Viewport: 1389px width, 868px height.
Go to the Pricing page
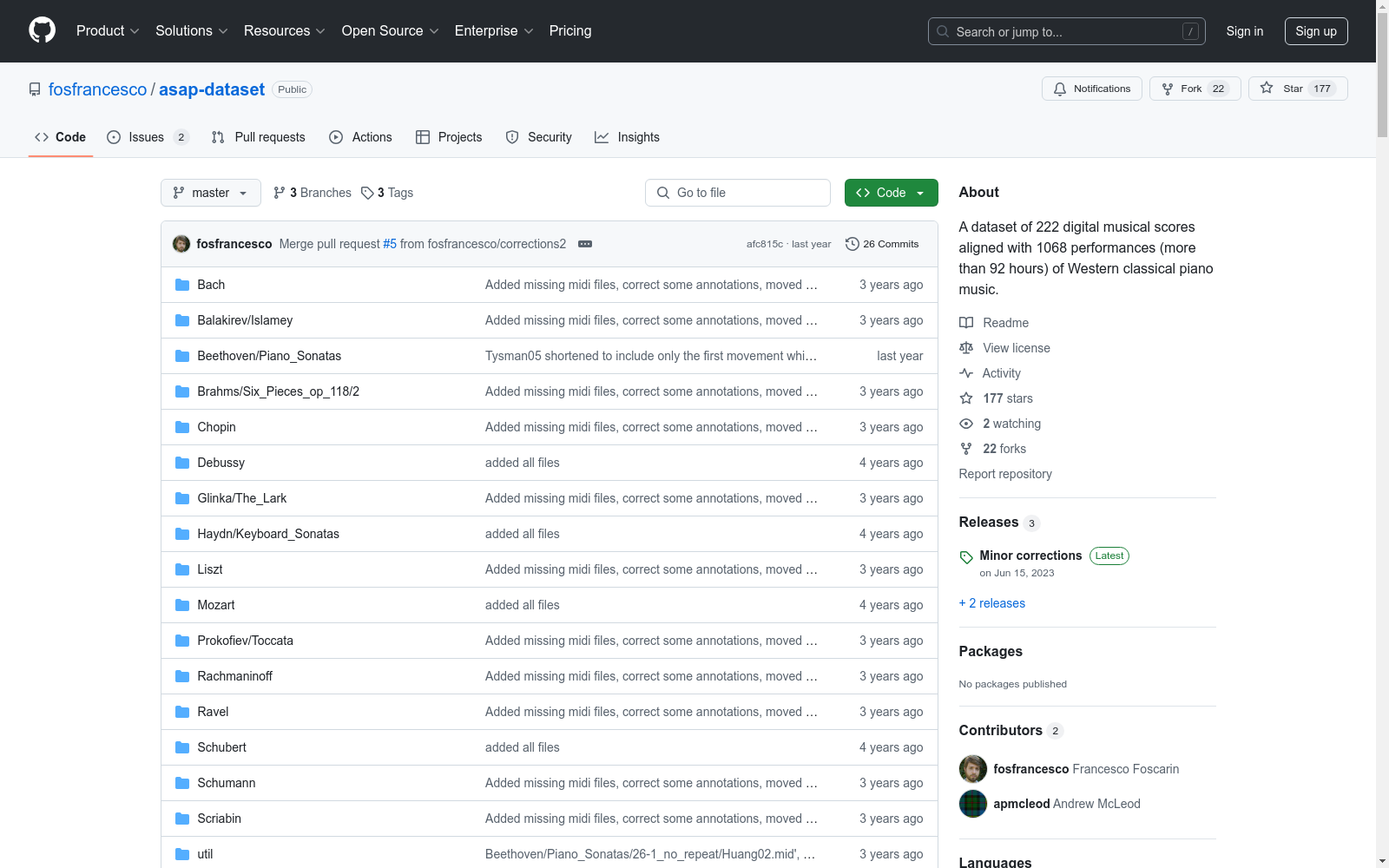pyautogui.click(x=570, y=30)
